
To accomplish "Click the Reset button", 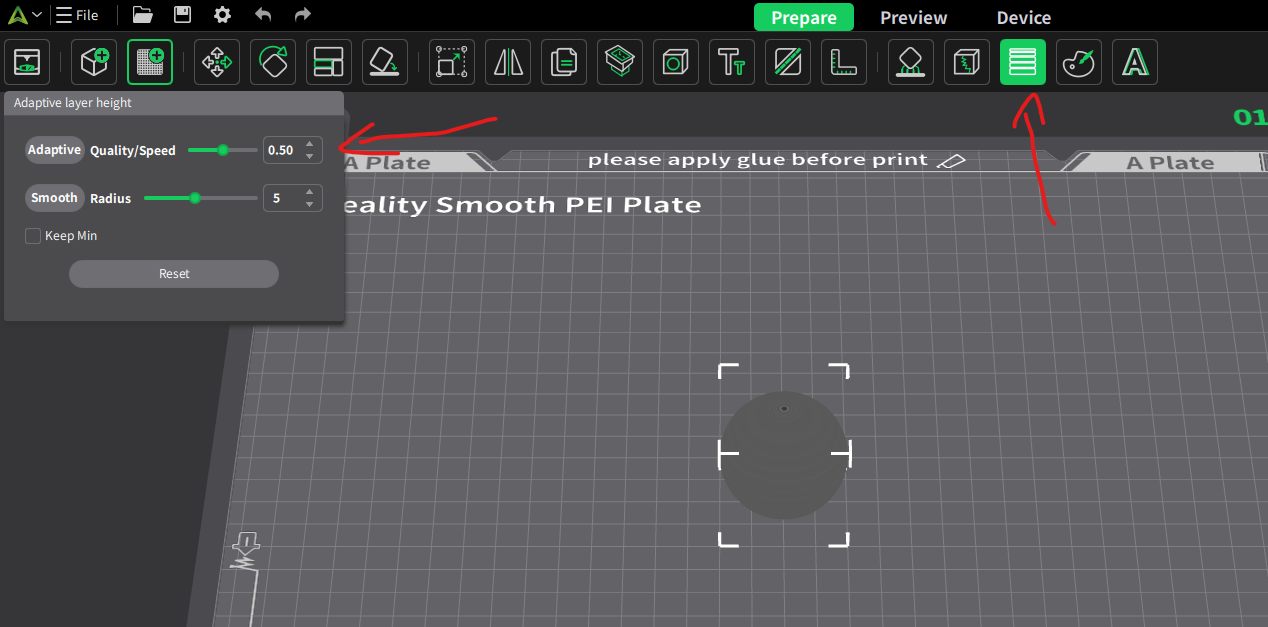I will pos(174,274).
